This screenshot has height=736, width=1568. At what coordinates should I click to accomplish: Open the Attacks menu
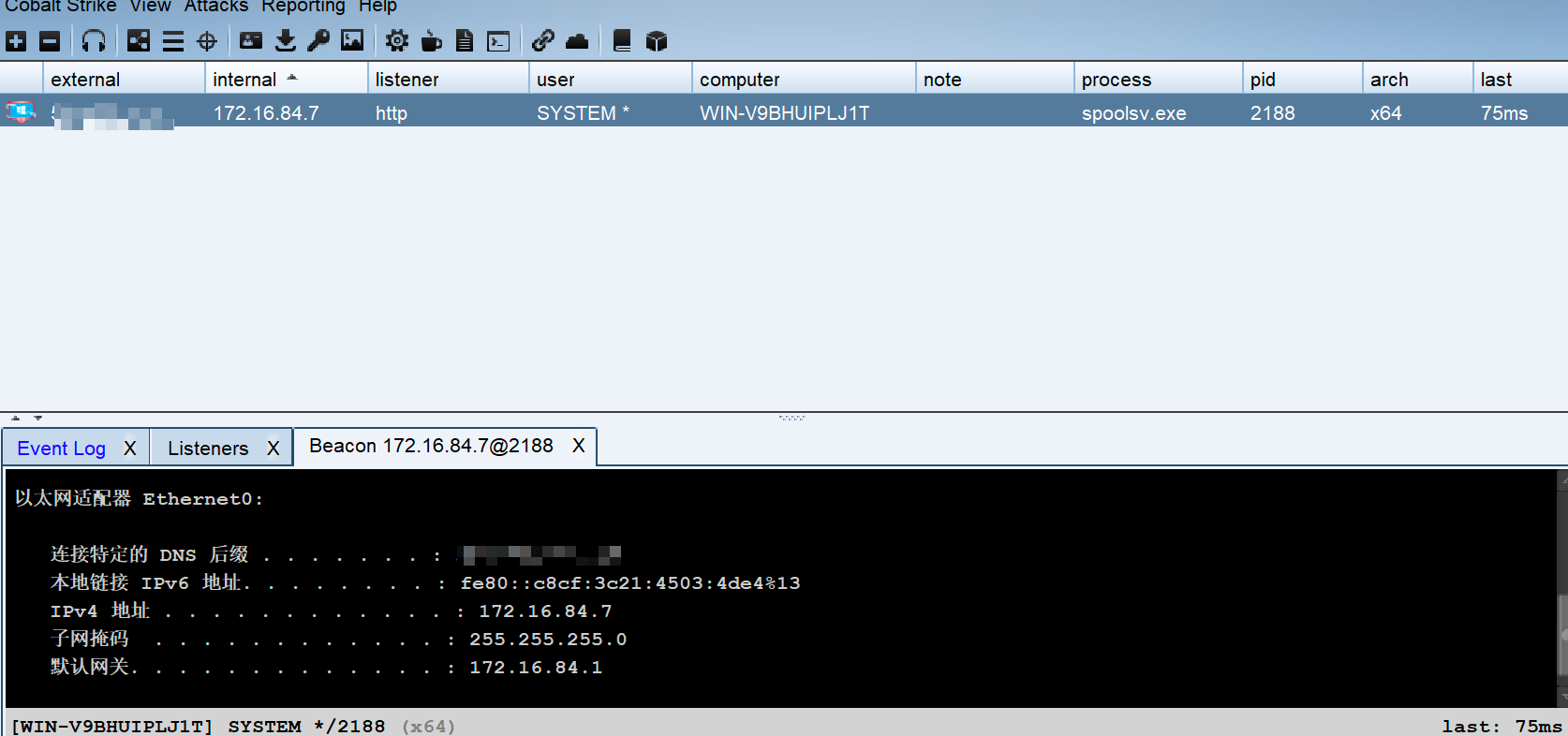pos(216,7)
